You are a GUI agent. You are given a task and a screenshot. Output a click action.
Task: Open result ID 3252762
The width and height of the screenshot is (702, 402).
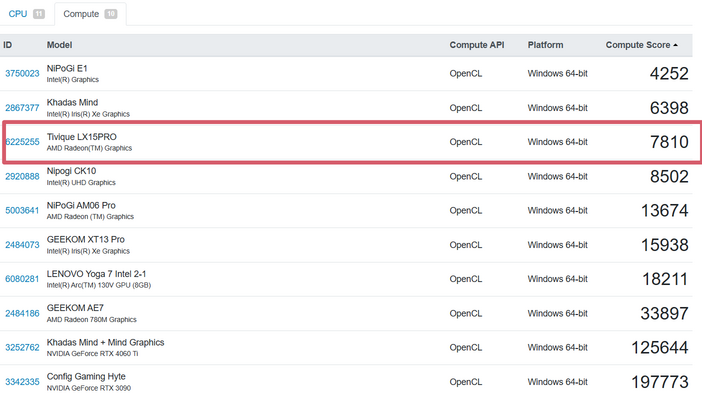(22, 347)
